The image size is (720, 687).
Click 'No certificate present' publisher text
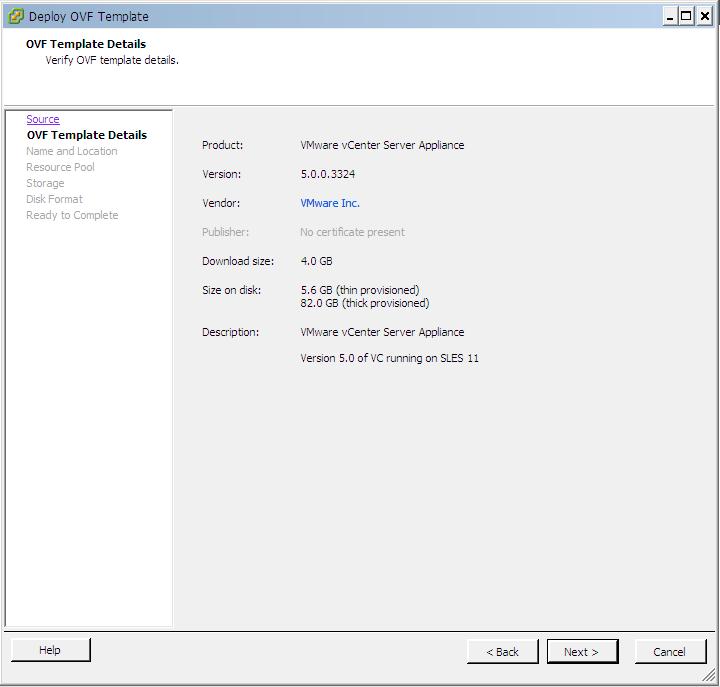click(x=353, y=232)
